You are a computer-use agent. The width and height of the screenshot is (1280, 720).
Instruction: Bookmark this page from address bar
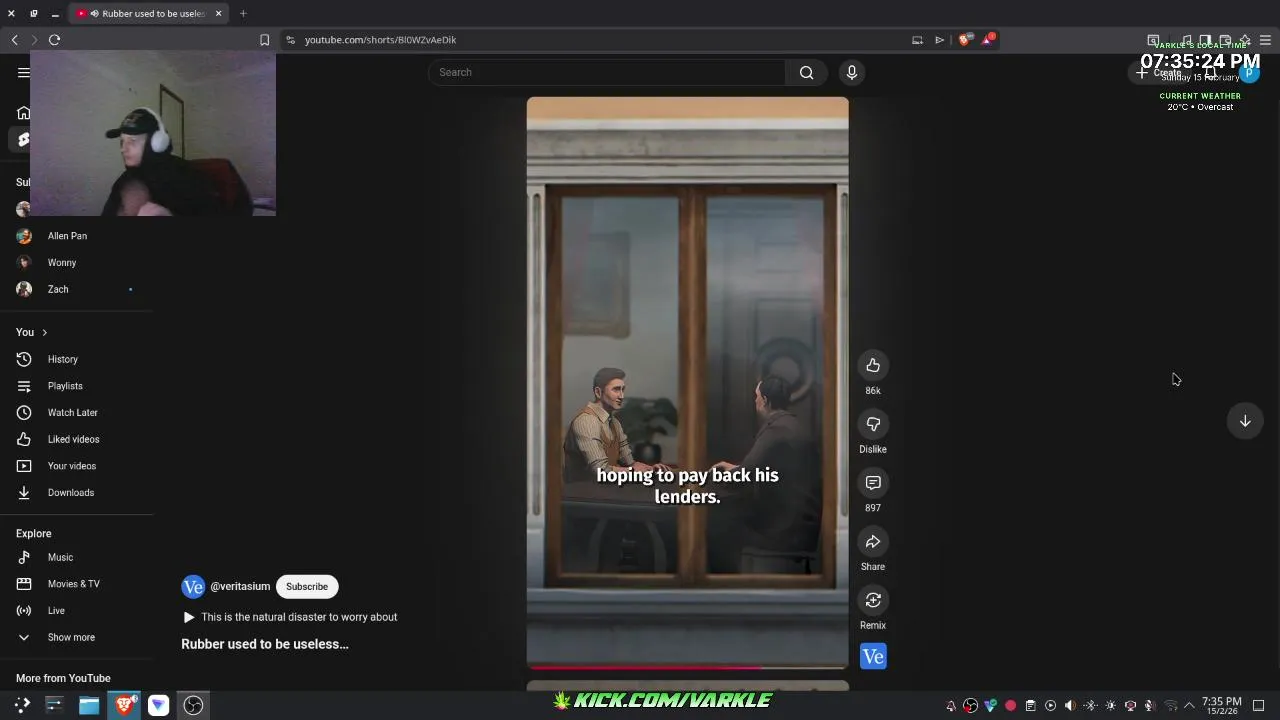264,40
